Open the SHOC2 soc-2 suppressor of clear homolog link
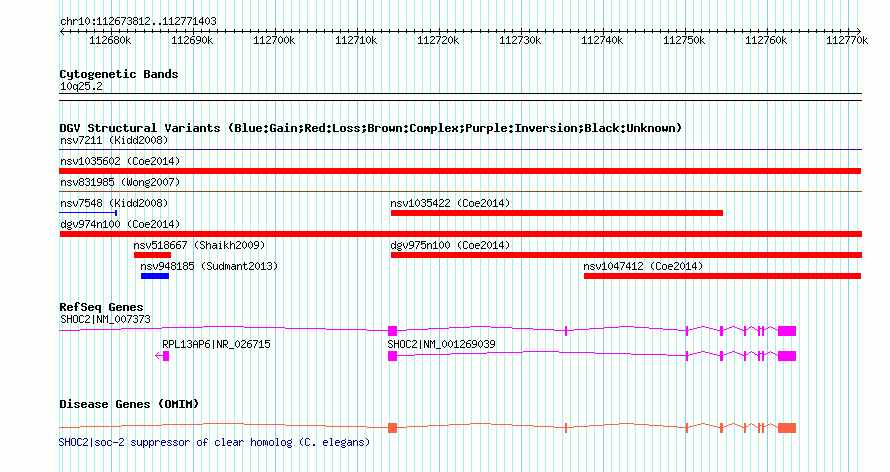890x472 pixels. 215,442
